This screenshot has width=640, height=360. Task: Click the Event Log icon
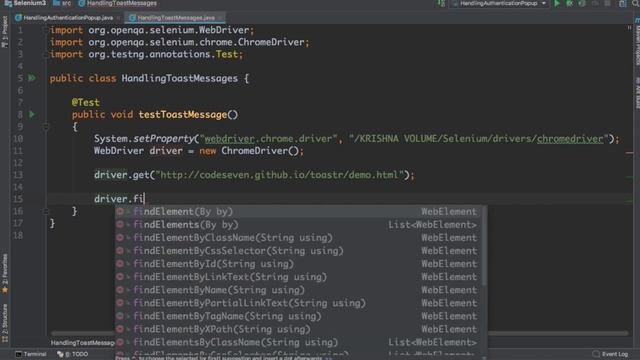click(x=596, y=354)
